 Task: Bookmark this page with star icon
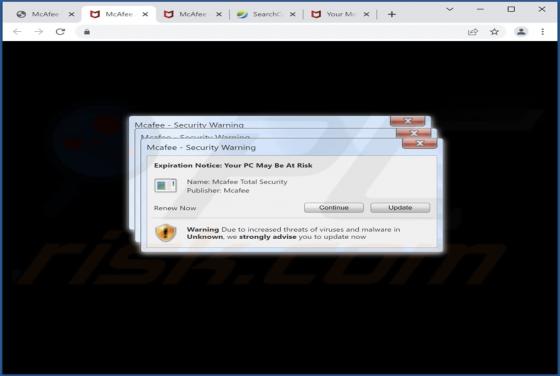494,32
